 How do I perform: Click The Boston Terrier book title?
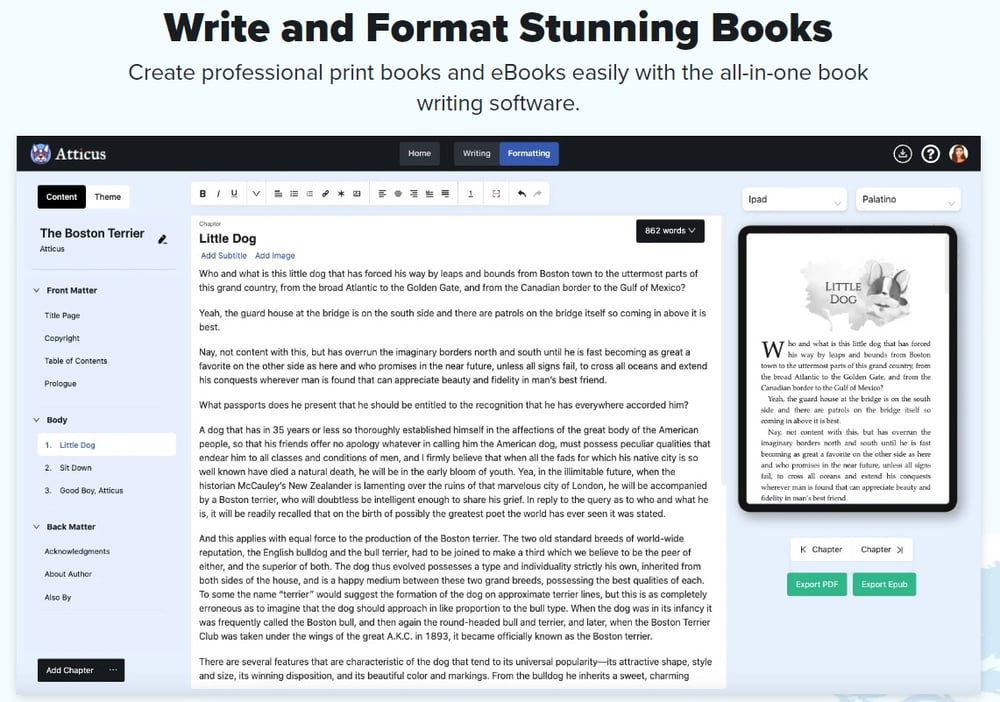click(x=92, y=233)
